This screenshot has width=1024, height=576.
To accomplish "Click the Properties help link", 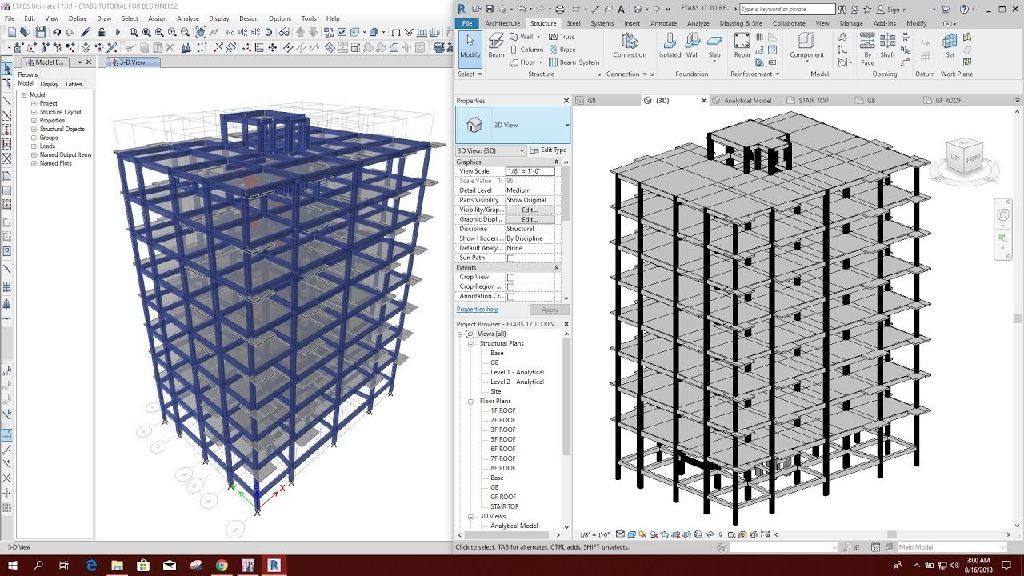I will point(478,309).
